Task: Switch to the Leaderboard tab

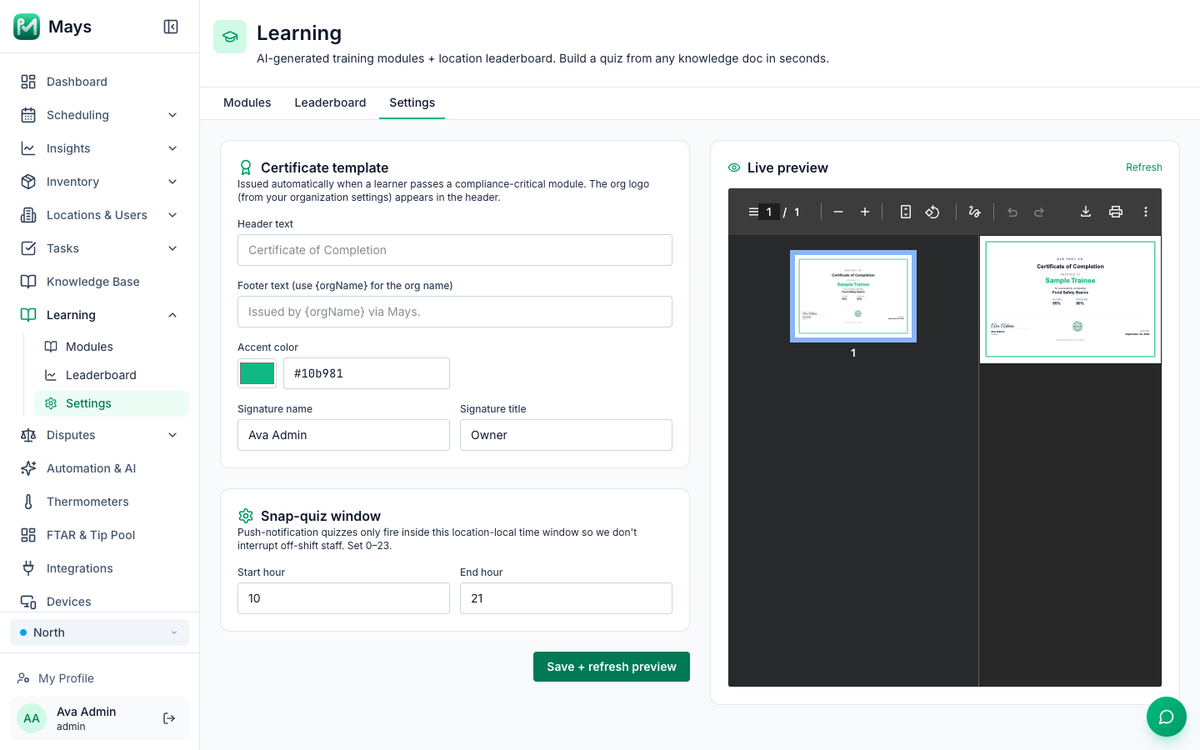Action: click(330, 103)
